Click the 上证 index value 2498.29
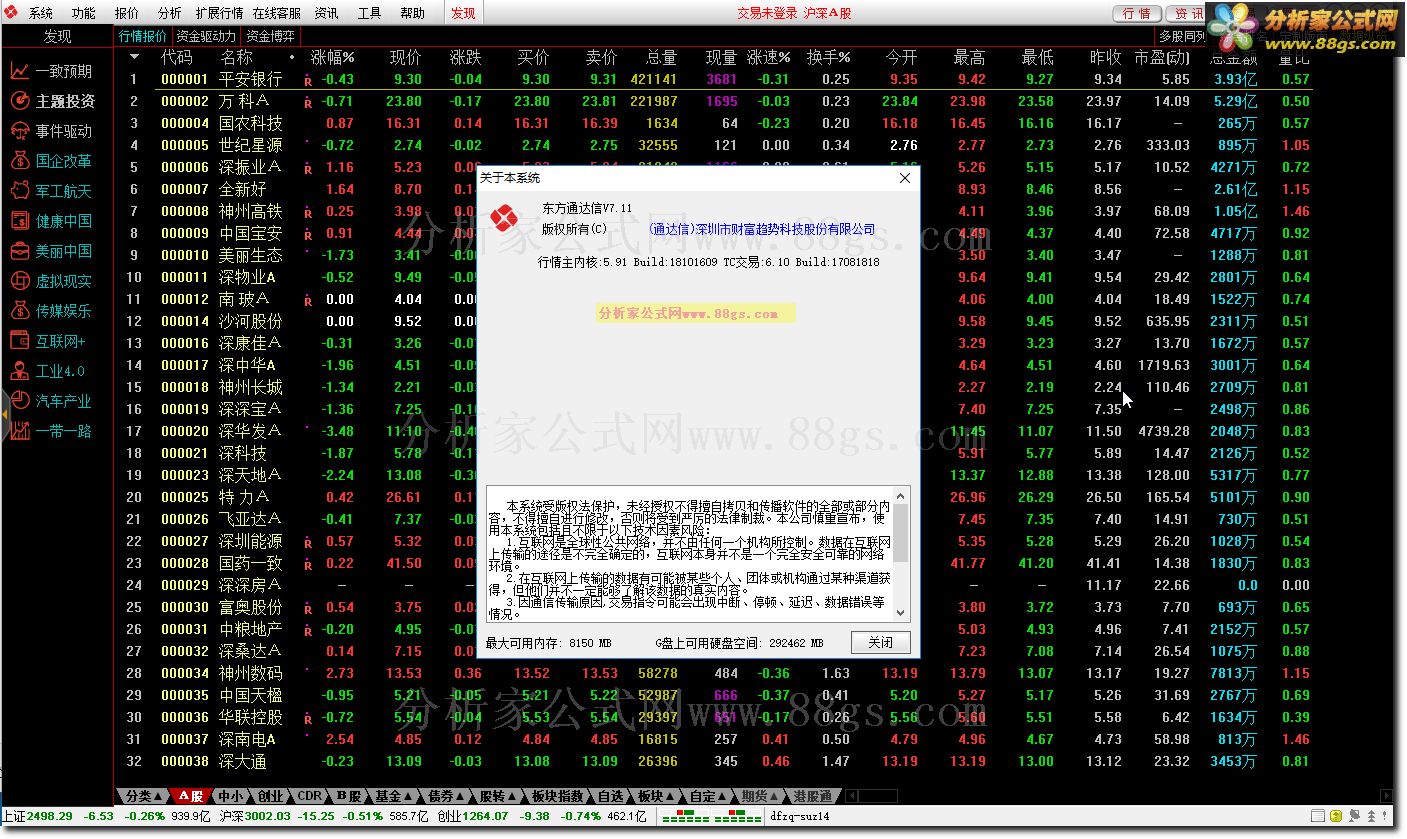This screenshot has width=1407, height=839. pos(50,816)
